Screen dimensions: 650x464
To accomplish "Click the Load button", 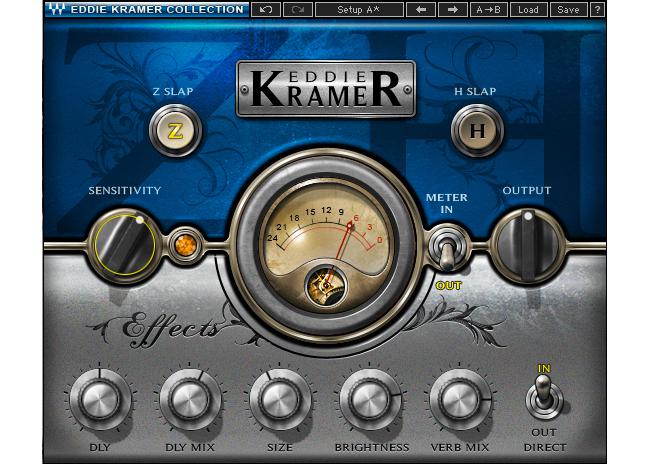I will click(528, 10).
